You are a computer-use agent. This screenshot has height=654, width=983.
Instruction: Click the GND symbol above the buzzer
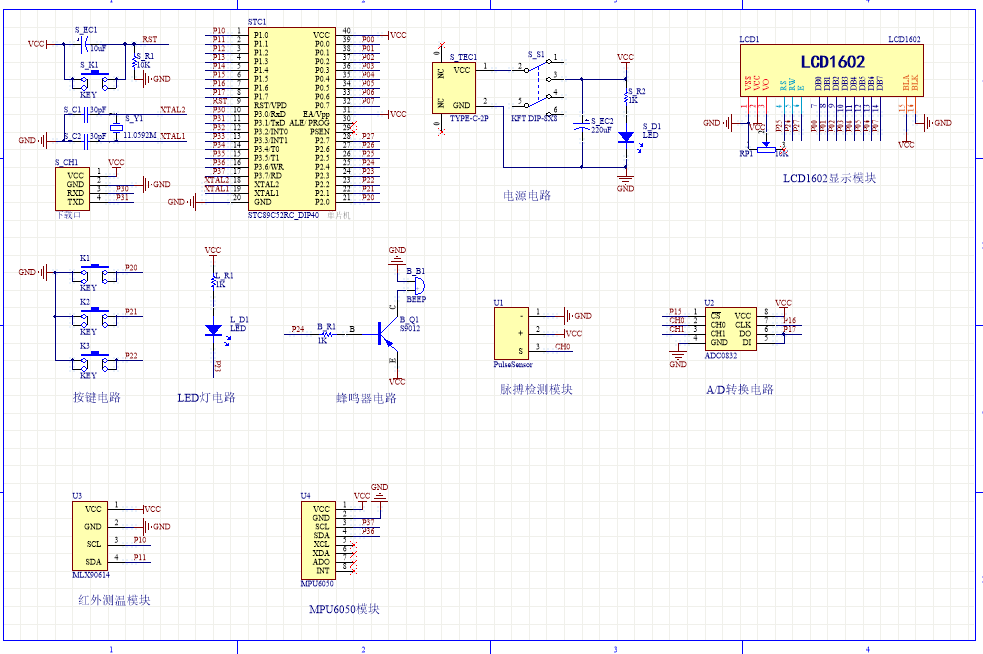pos(397,255)
